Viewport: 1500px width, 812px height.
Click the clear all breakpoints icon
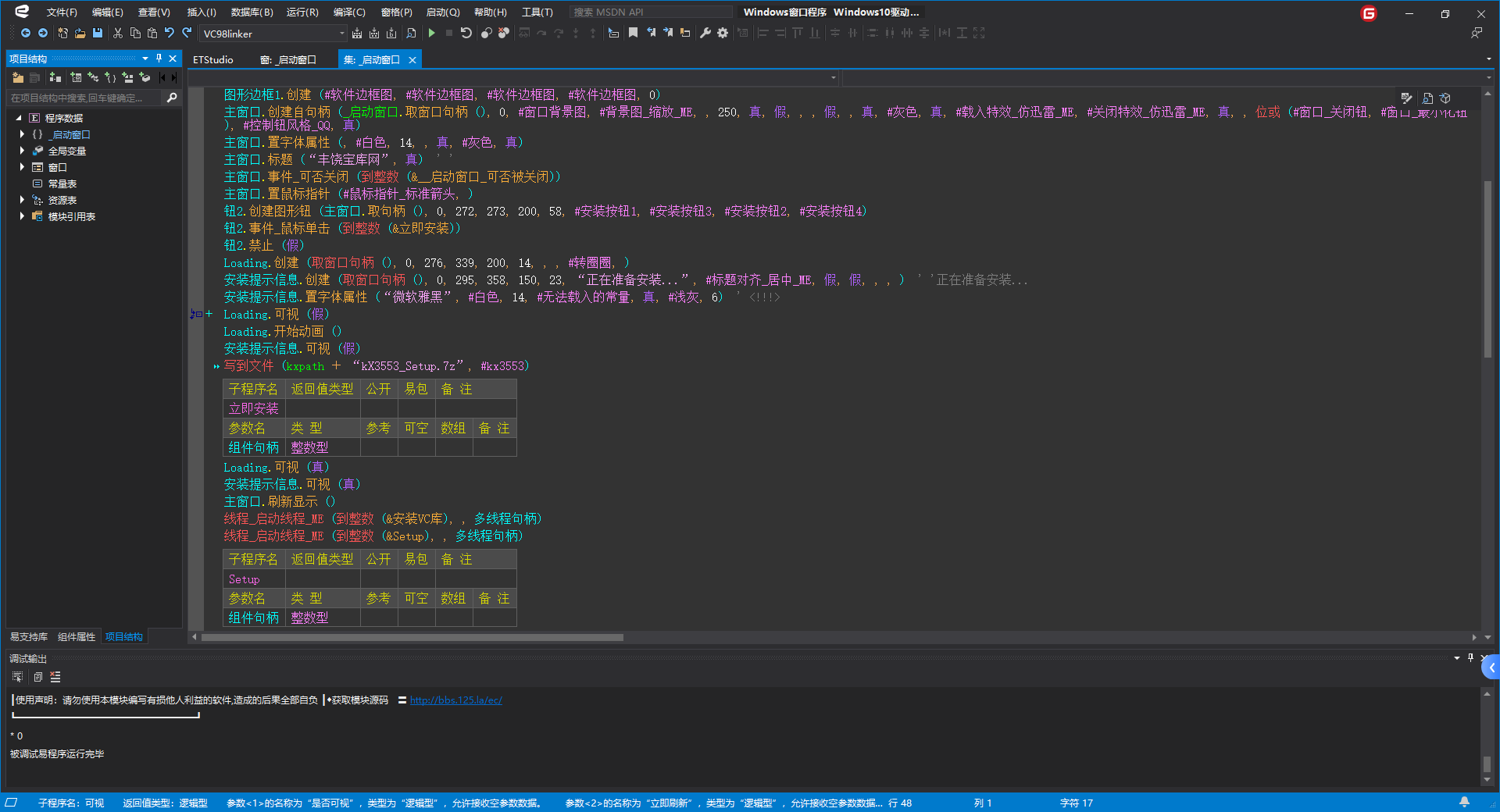point(503,33)
